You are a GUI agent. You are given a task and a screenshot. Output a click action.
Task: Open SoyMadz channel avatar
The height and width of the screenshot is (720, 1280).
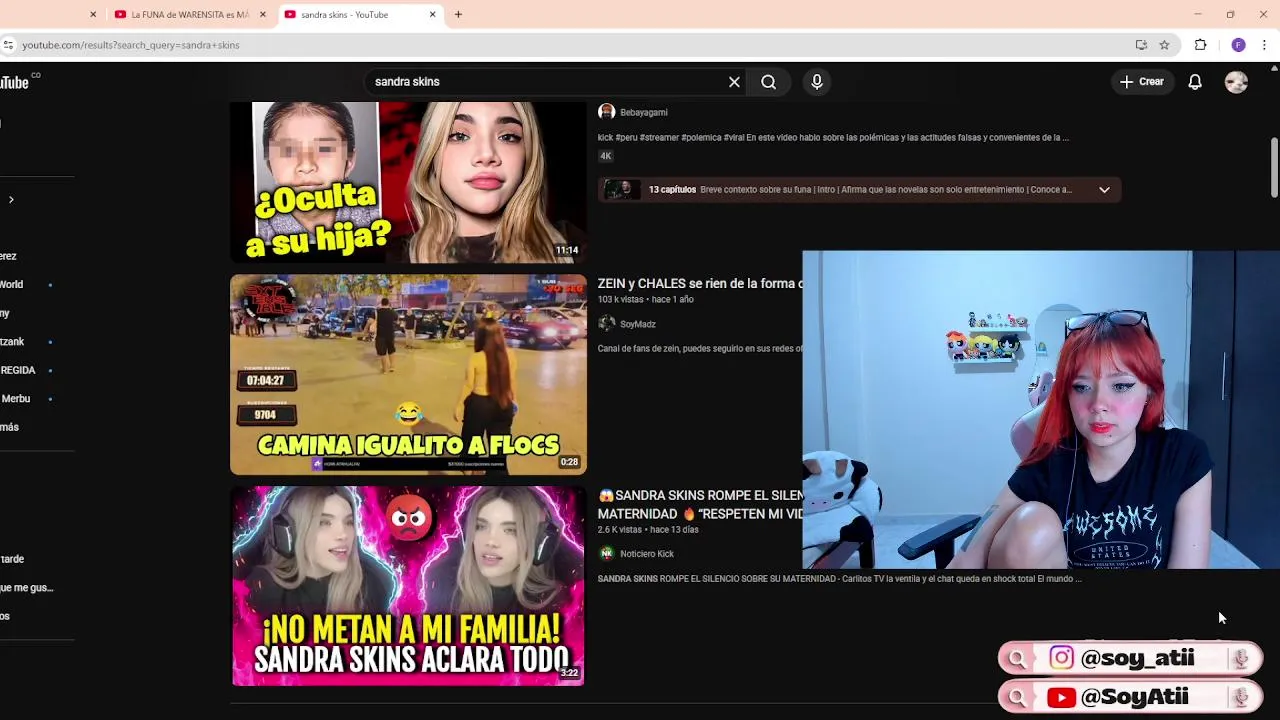606,324
